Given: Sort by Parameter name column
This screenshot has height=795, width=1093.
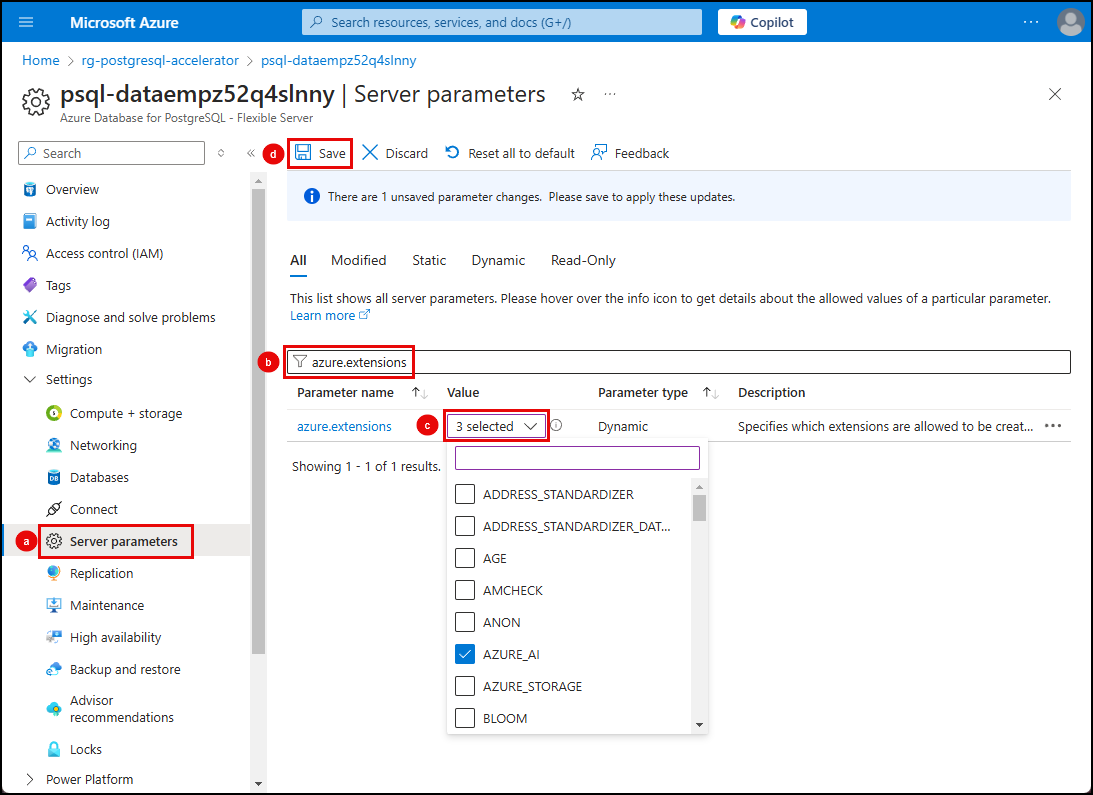Looking at the screenshot, I should (420, 393).
